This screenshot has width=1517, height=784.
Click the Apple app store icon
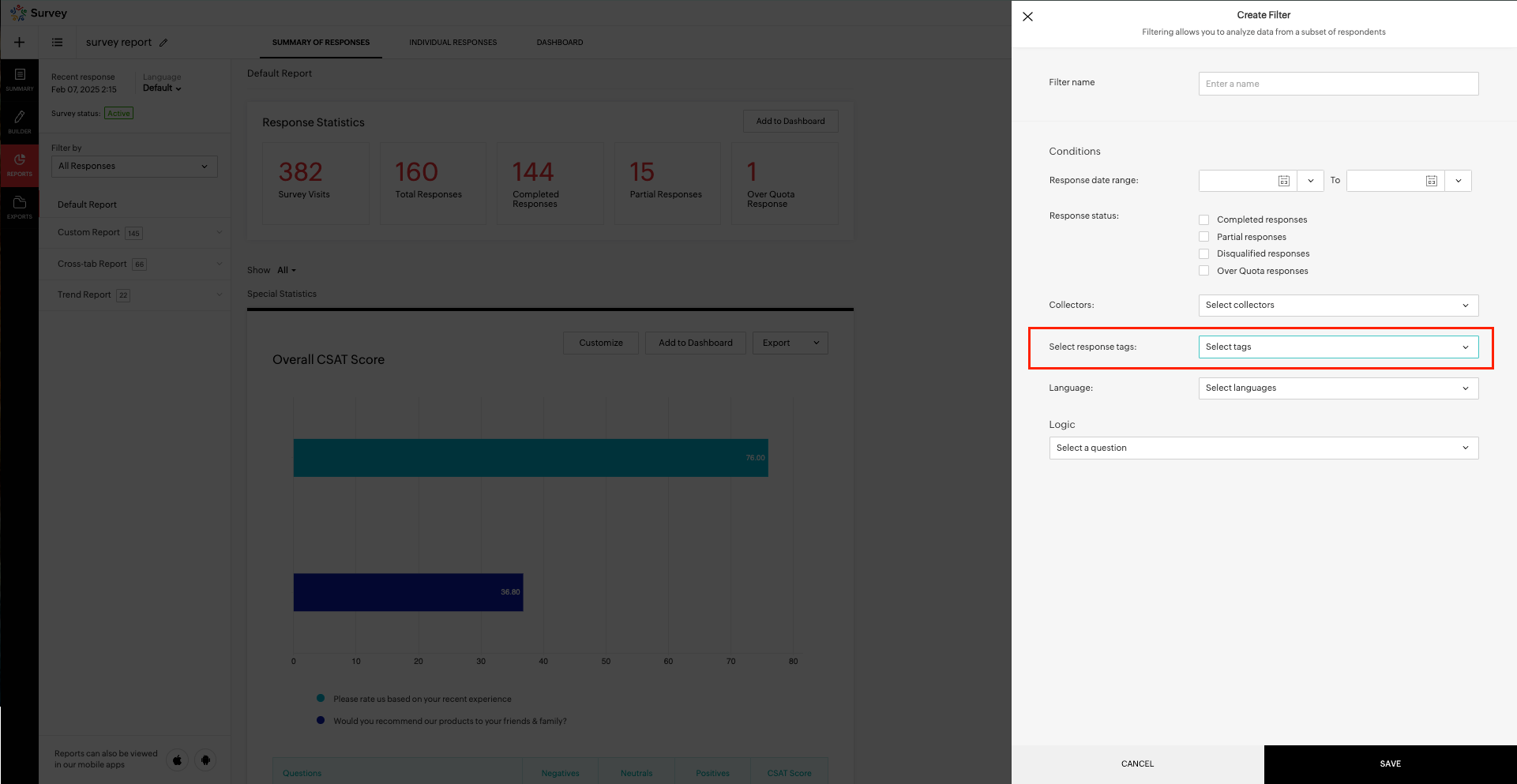pyautogui.click(x=178, y=760)
